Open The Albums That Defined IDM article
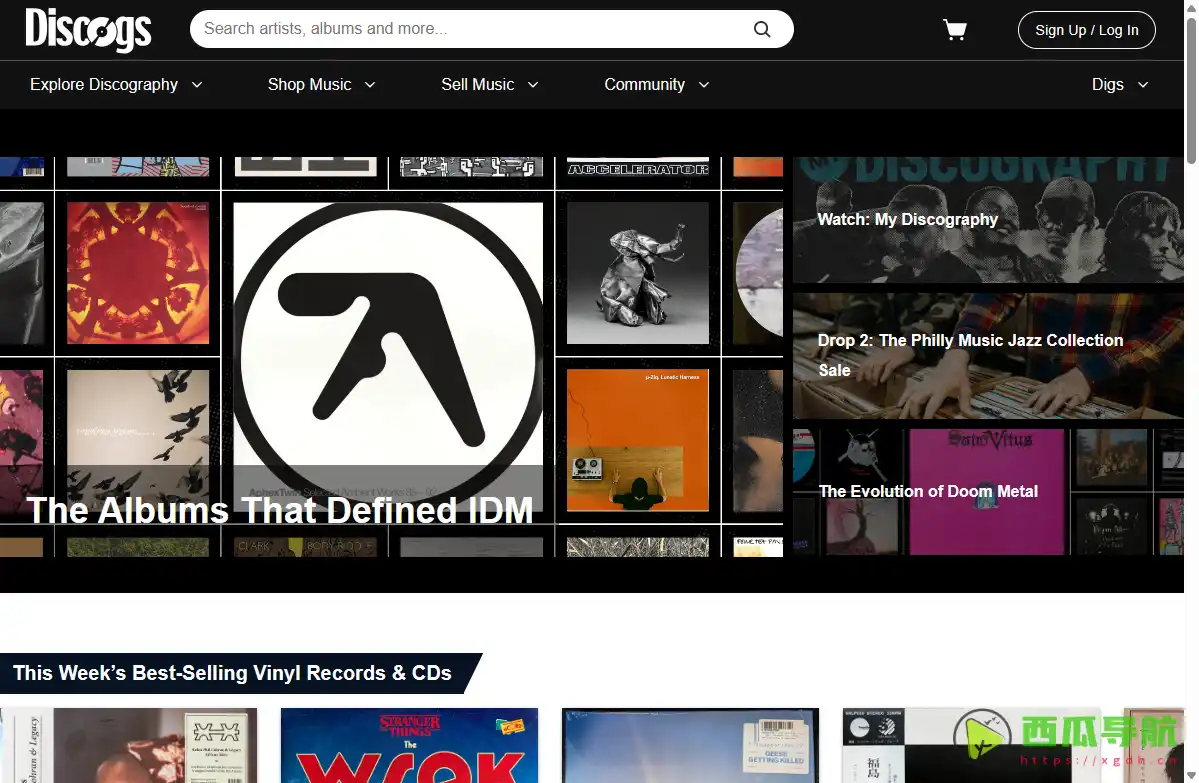1199x783 pixels. coord(280,510)
